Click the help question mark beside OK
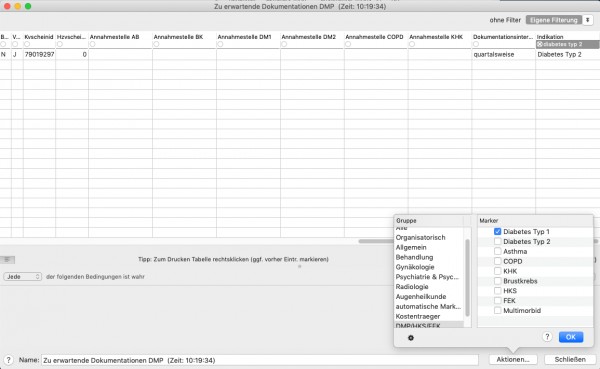This screenshot has height=369, width=600. coord(547,337)
